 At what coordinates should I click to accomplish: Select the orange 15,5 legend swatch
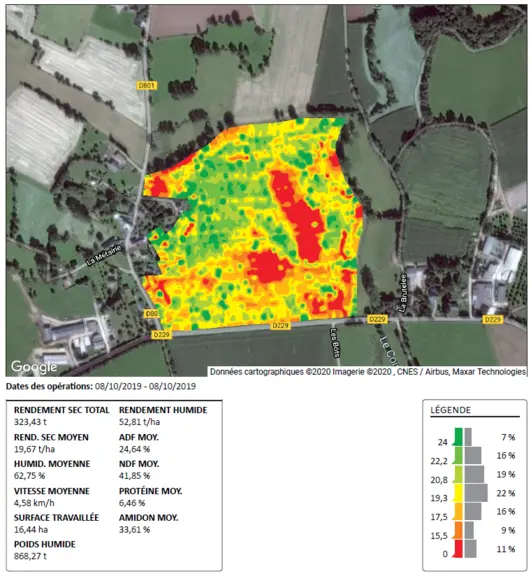[x=458, y=530]
